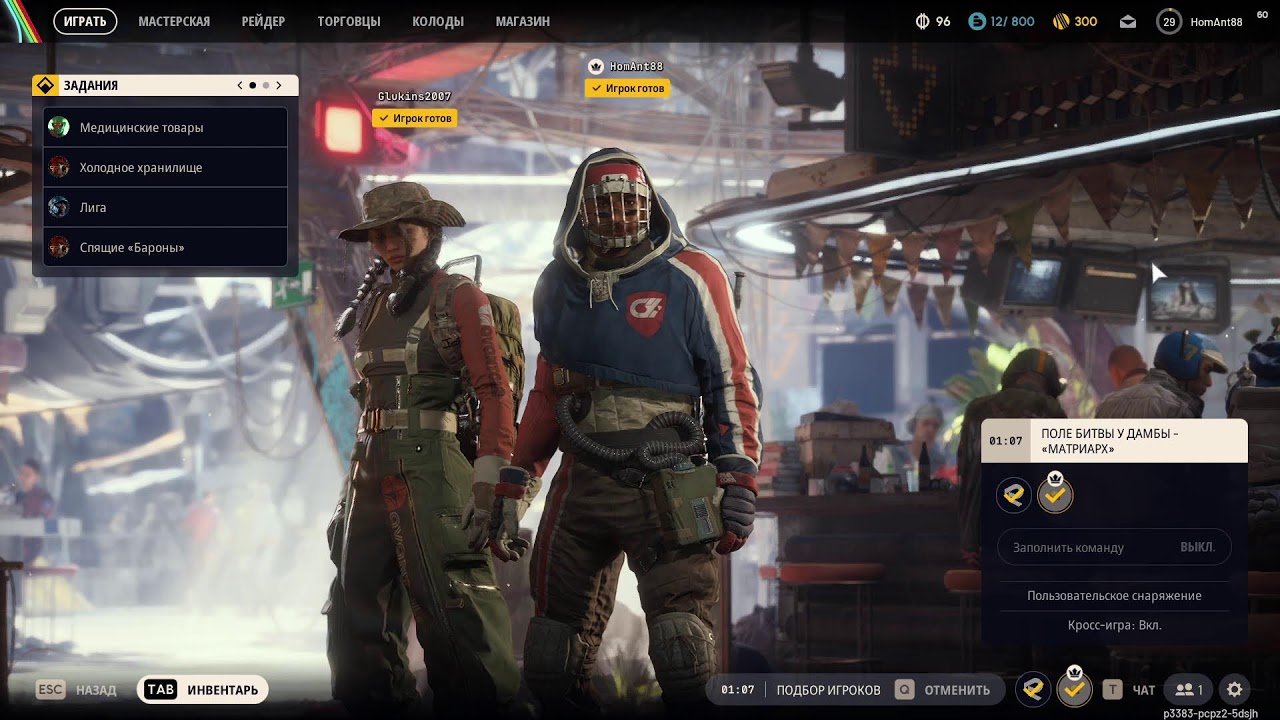The width and height of the screenshot is (1280, 720).
Task: Click the ПОЛЕ БИТВЫ У ДАМБЫ map title
Action: (x=1110, y=441)
